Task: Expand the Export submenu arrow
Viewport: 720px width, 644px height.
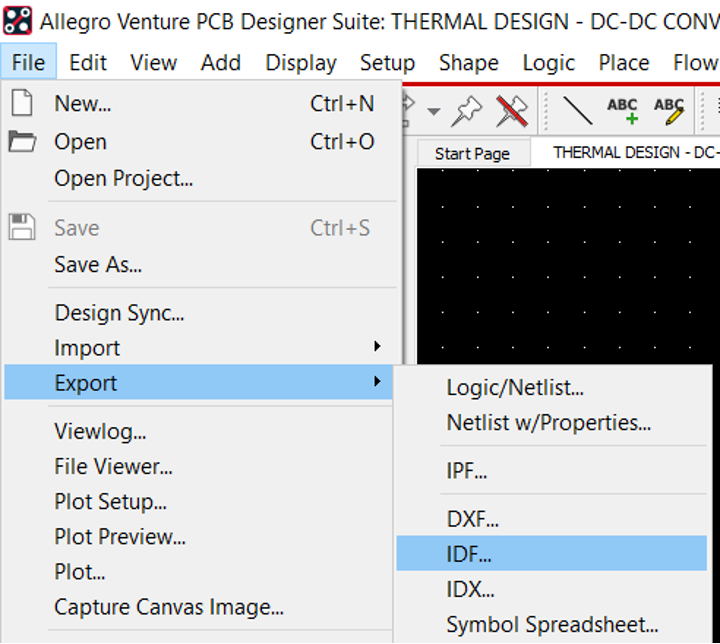Action: 377,383
